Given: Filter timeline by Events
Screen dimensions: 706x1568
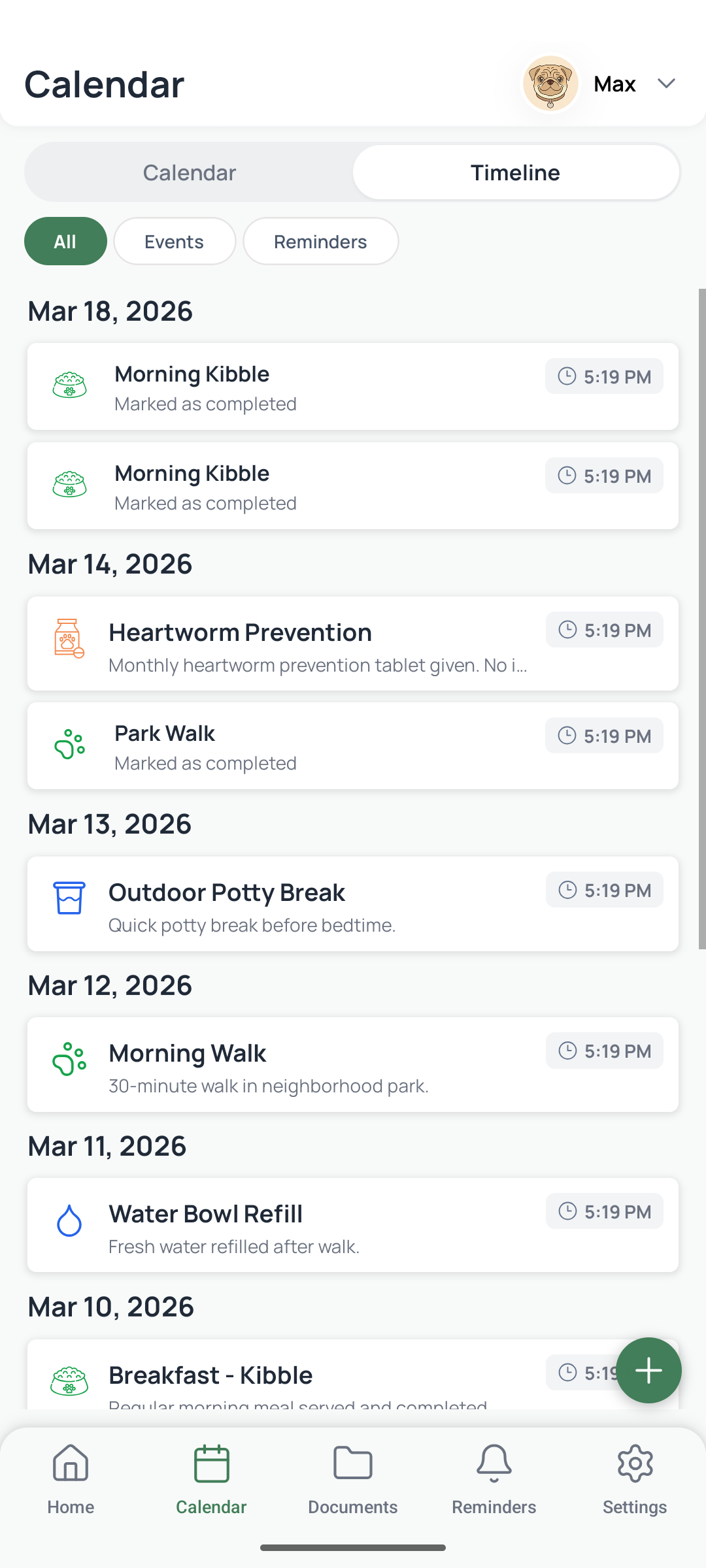Looking at the screenshot, I should (174, 242).
